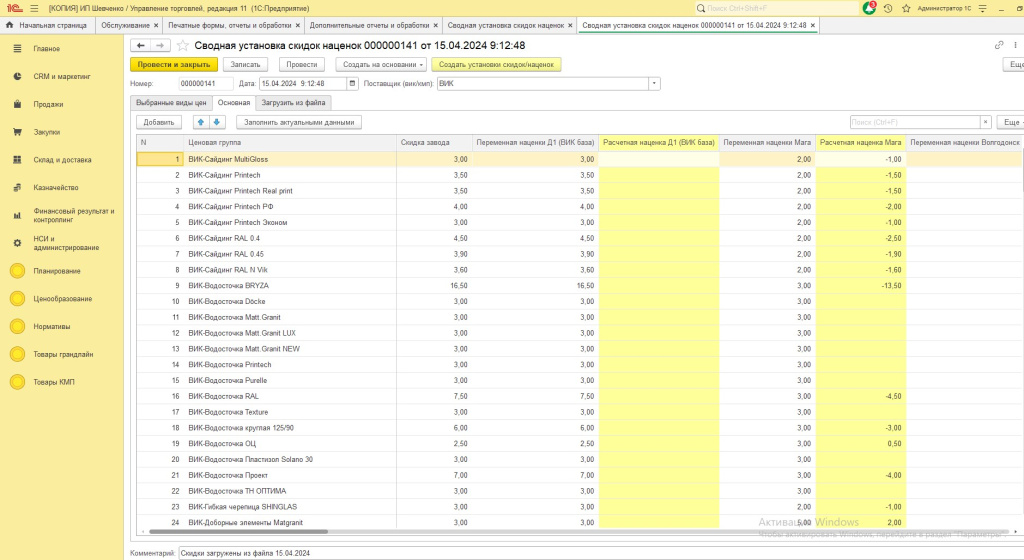1024x560 pixels.
Task: Copy document link via chain icon
Action: point(999,45)
